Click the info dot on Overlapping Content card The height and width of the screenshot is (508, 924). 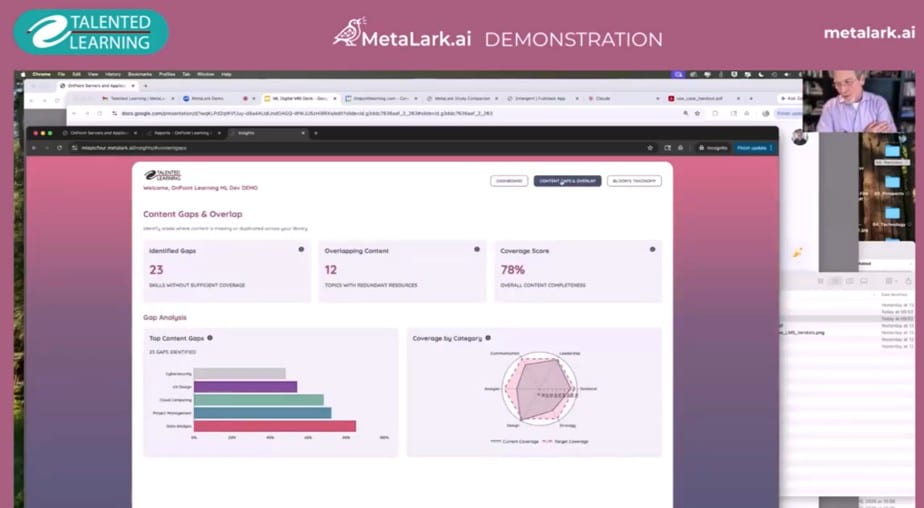pos(477,249)
